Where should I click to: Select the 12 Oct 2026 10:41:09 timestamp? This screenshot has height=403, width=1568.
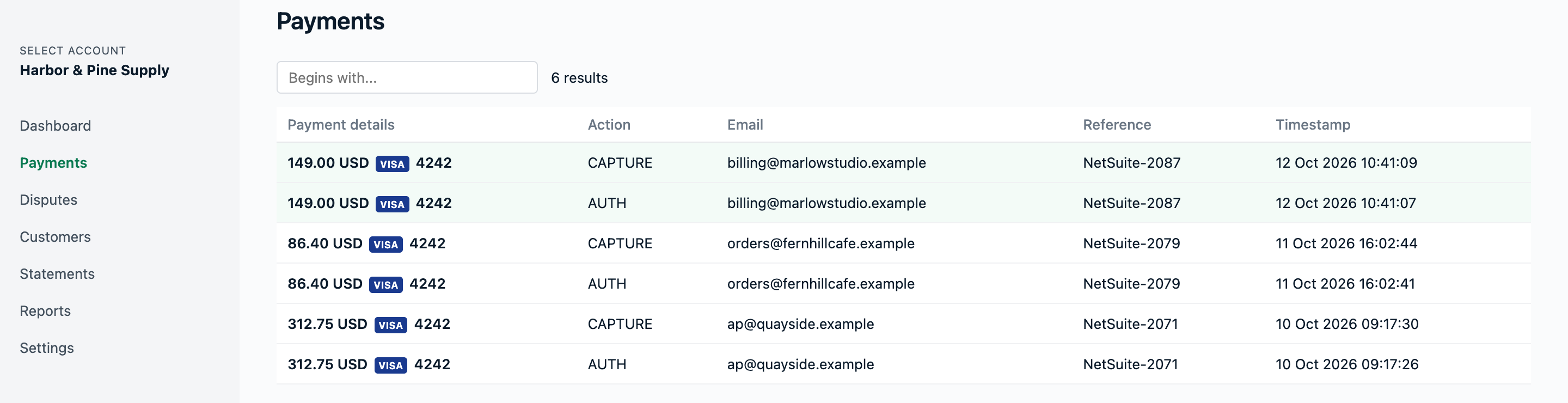coord(1346,162)
